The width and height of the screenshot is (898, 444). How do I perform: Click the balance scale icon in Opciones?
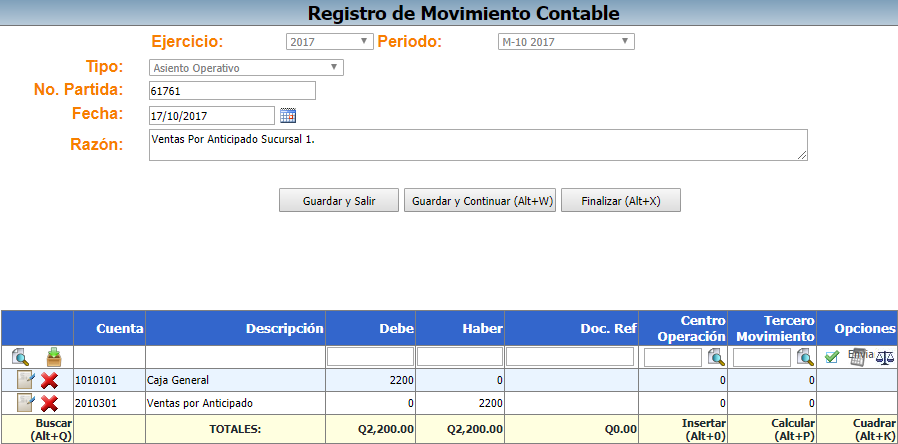885,358
